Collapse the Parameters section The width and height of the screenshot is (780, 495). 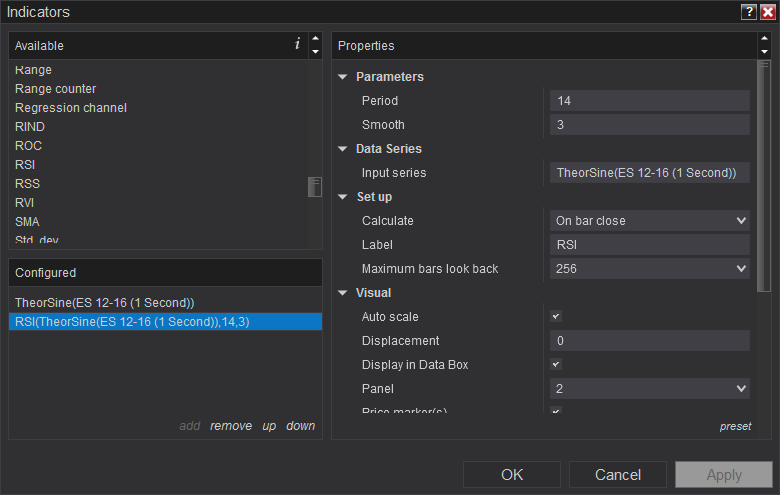343,77
